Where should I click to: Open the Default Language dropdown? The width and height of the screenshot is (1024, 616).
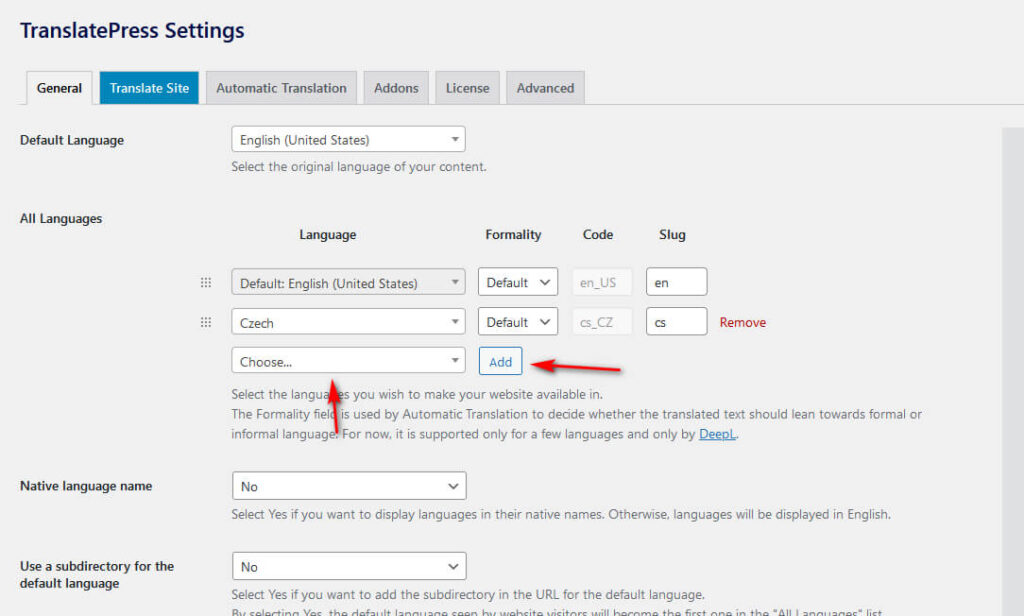pyautogui.click(x=348, y=140)
